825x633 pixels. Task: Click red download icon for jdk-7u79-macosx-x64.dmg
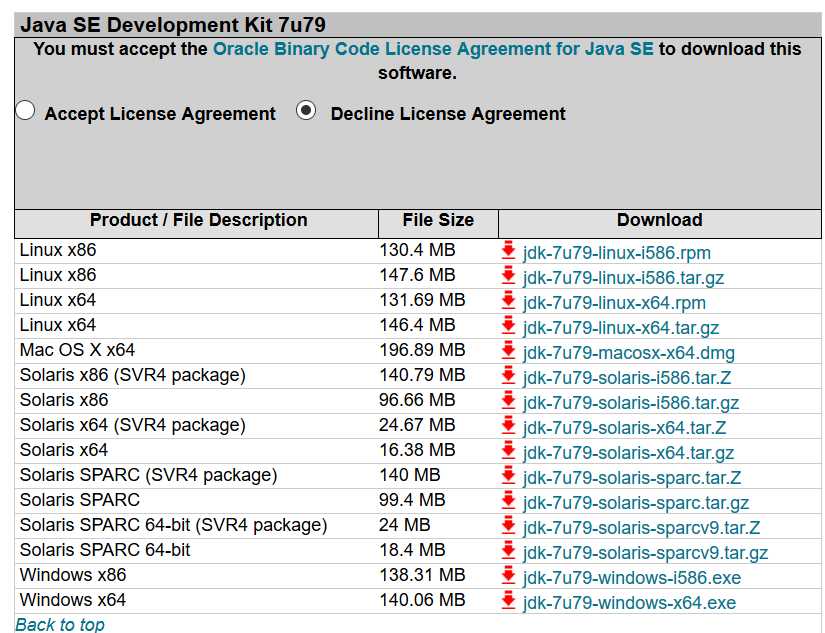(508, 350)
